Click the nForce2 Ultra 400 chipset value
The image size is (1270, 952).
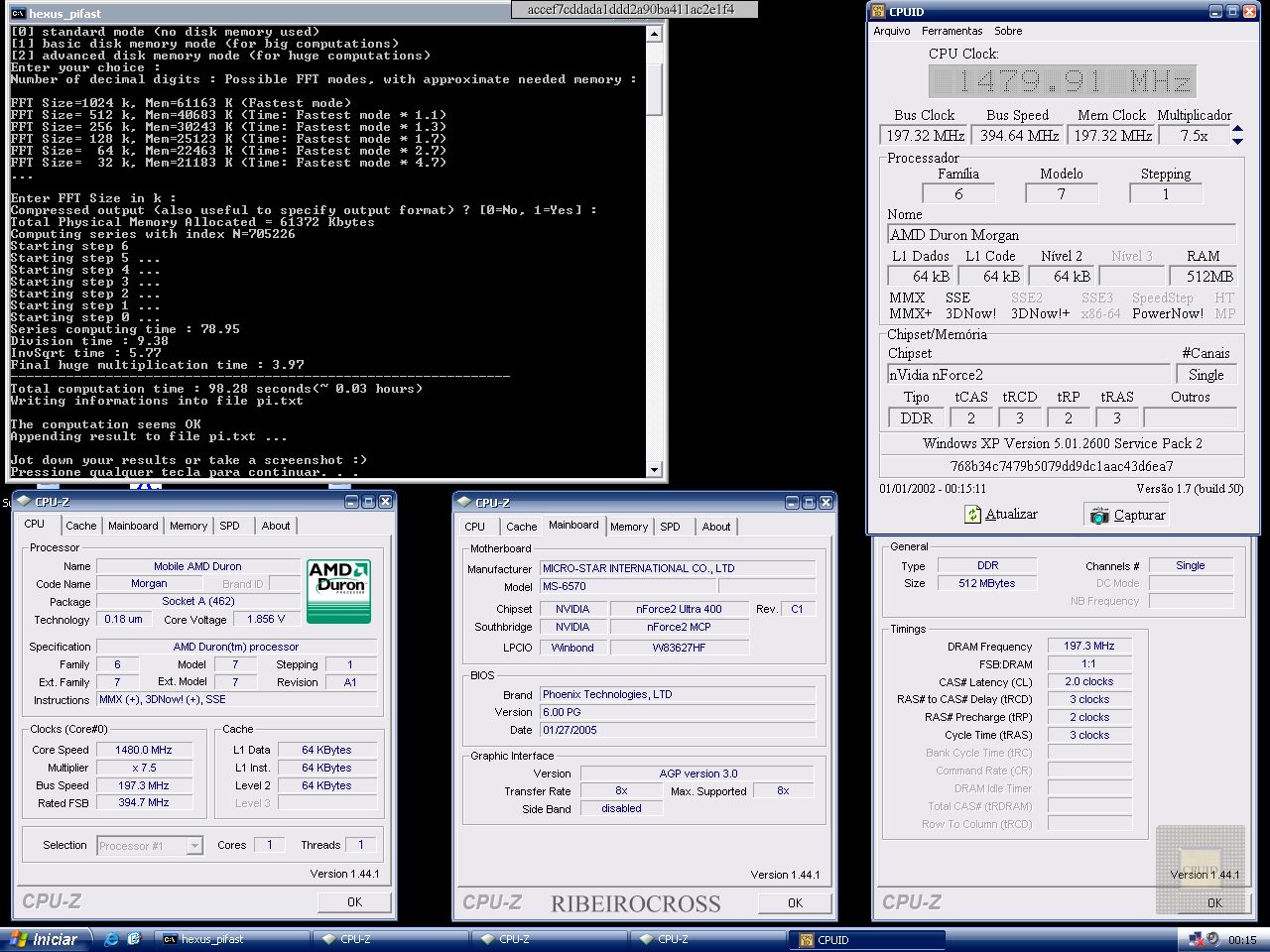(679, 610)
